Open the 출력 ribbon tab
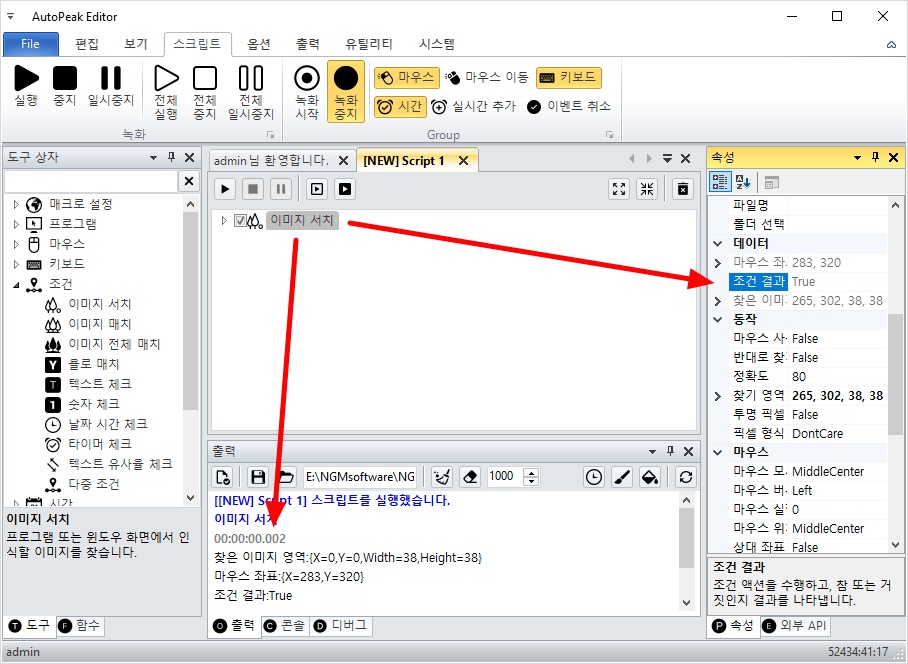This screenshot has height=664, width=908. click(x=307, y=44)
